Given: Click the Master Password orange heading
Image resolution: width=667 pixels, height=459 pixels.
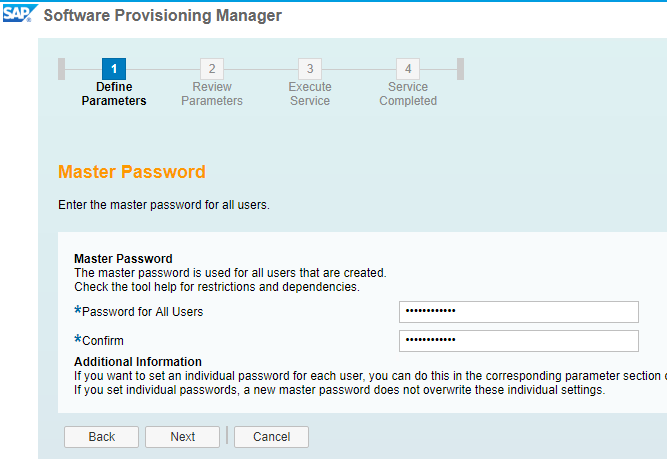Looking at the screenshot, I should 132,172.
